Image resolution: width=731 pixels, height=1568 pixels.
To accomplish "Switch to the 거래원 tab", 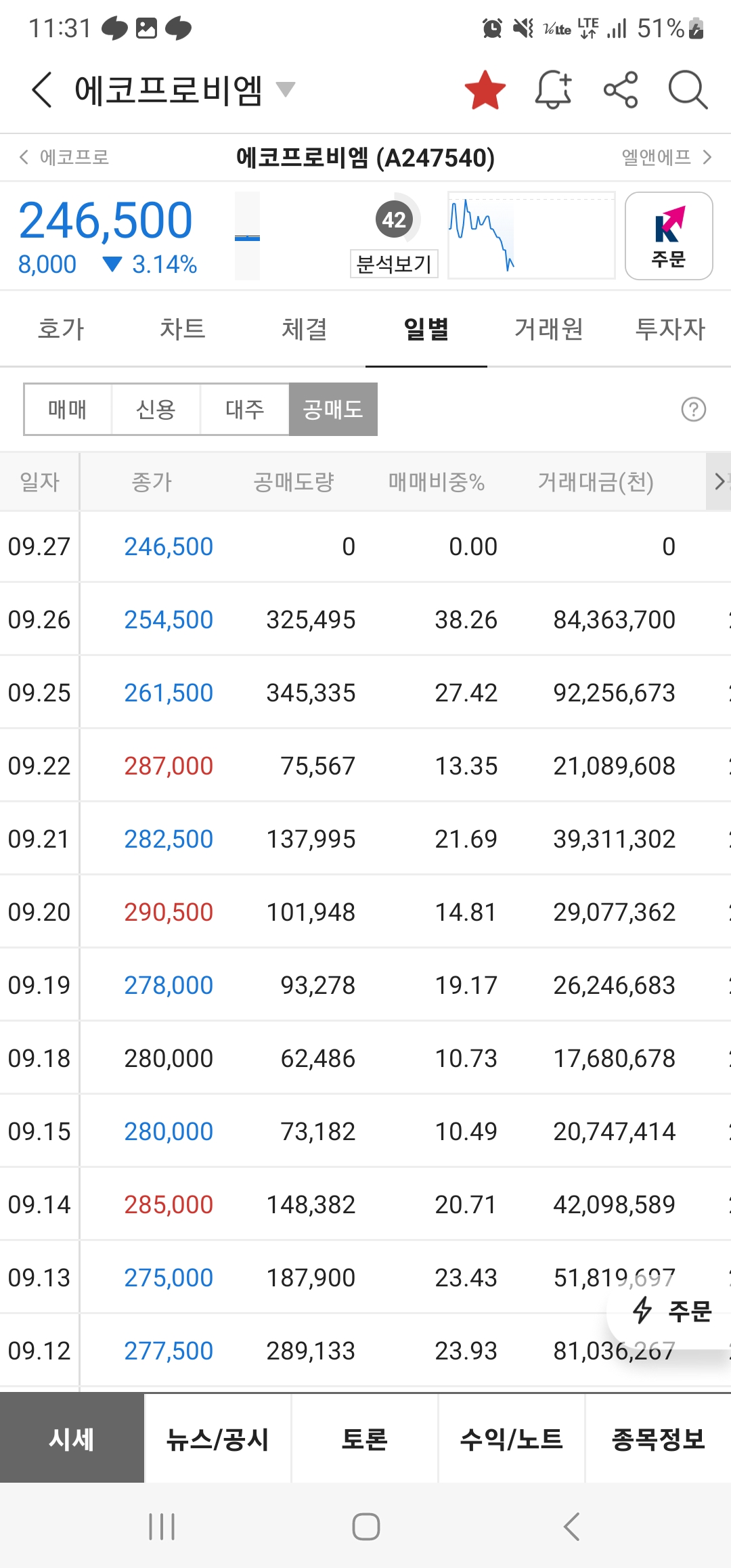I will tap(548, 329).
